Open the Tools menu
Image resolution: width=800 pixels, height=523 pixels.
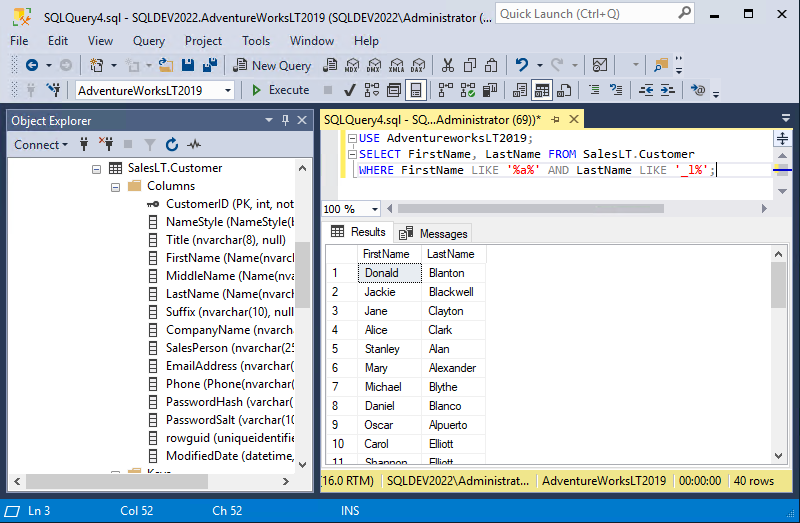pos(256,41)
